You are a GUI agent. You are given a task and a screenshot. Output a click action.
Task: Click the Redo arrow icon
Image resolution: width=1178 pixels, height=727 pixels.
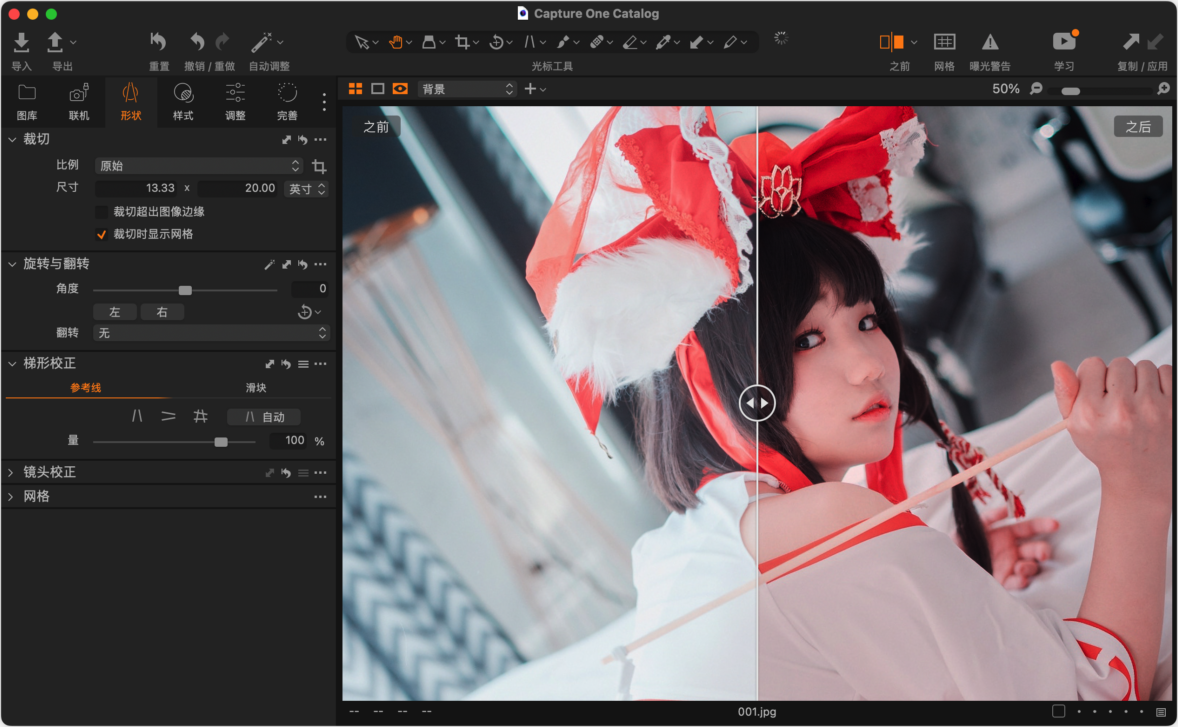pyautogui.click(x=222, y=42)
